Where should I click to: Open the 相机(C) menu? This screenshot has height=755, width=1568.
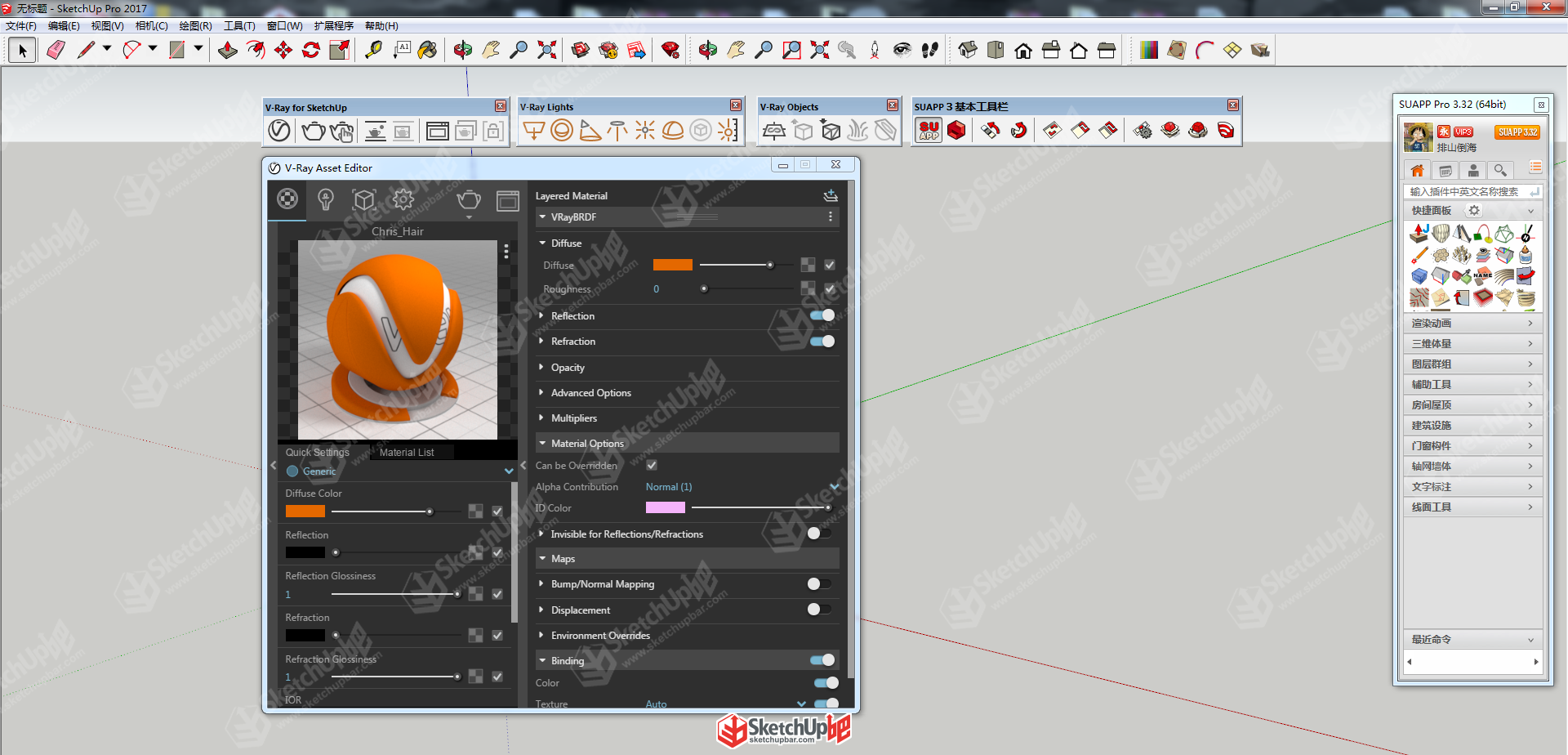pyautogui.click(x=151, y=26)
